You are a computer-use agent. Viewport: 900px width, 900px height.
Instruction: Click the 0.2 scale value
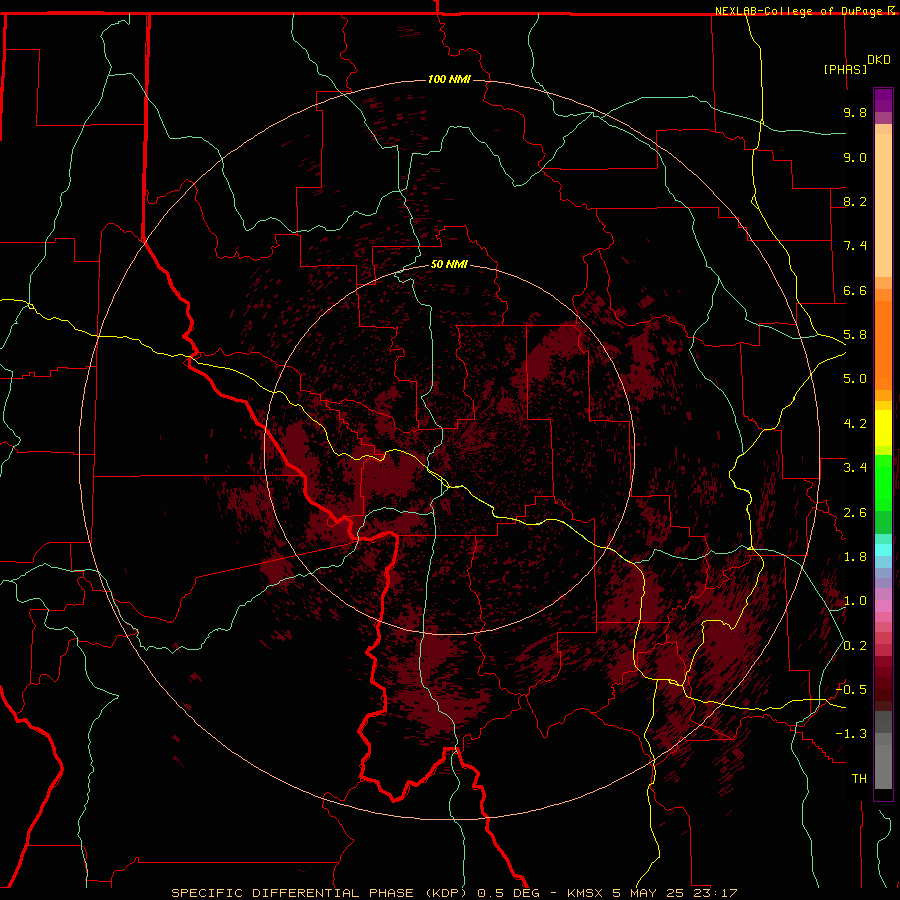click(855, 646)
